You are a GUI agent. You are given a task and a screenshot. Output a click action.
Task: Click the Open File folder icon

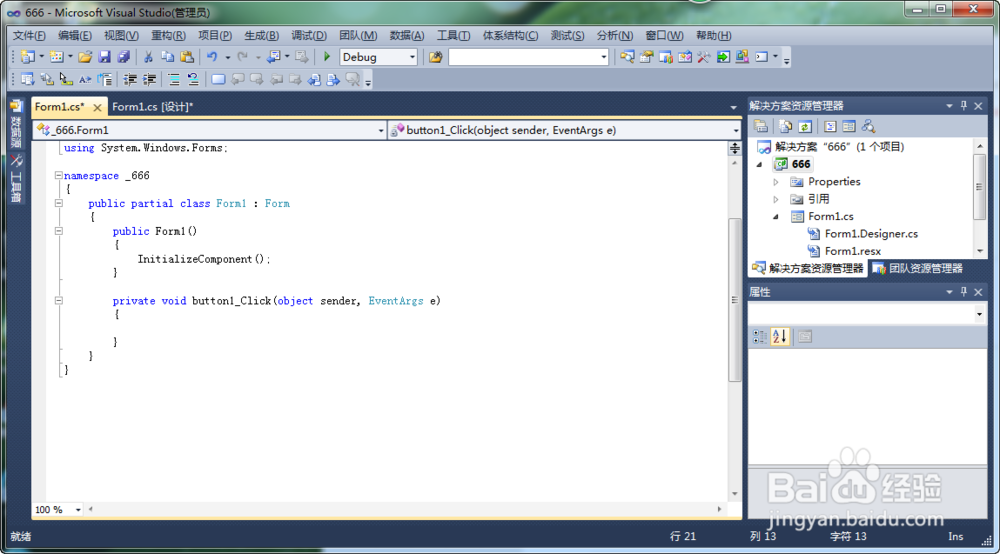[85, 57]
